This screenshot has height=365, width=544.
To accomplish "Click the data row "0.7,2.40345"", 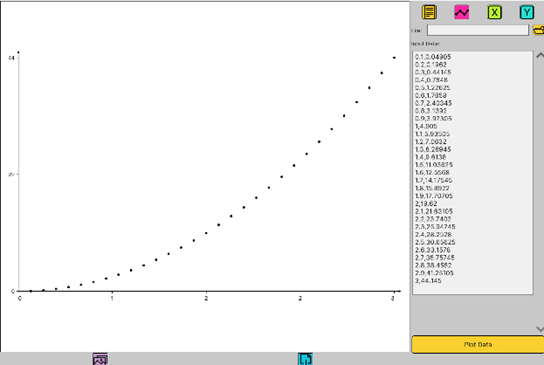I will click(433, 103).
